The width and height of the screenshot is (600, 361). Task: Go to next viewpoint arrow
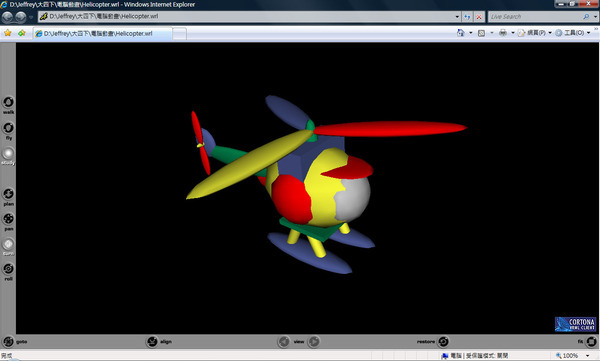314,341
